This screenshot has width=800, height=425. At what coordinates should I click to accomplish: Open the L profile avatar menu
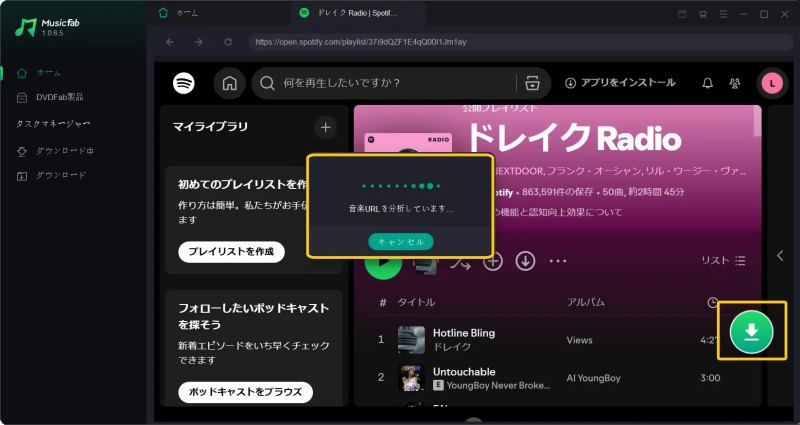tap(772, 83)
